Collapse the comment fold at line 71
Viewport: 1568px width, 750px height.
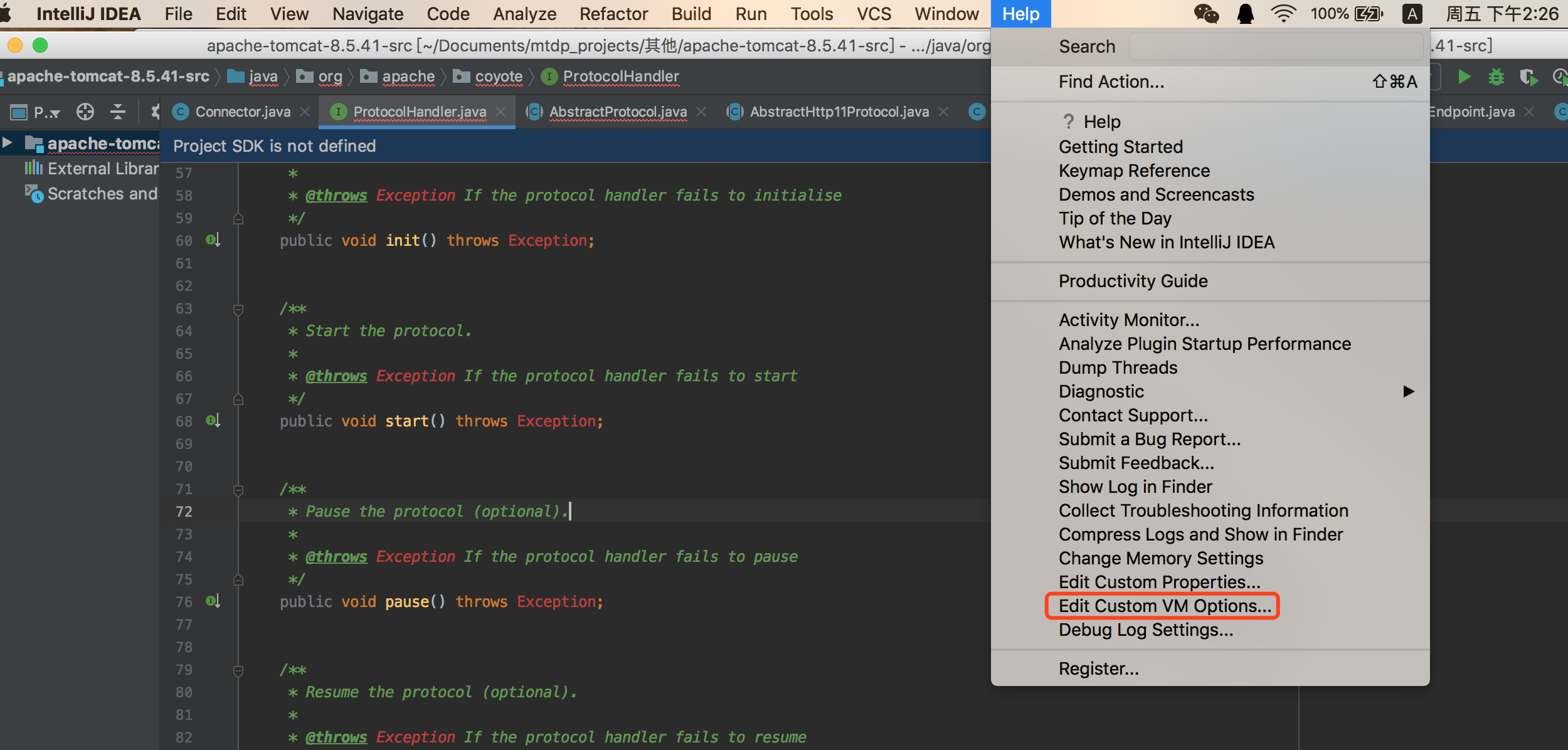click(x=238, y=489)
